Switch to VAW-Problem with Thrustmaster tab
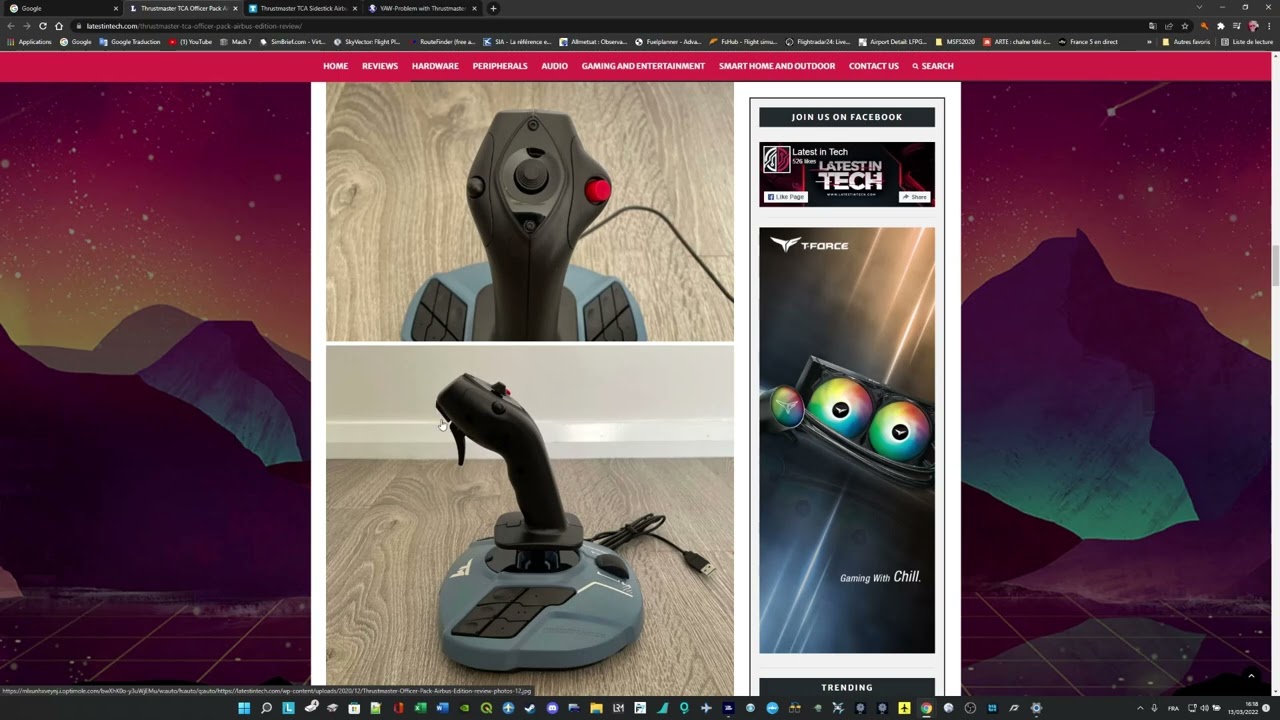This screenshot has width=1280, height=720. (422, 8)
